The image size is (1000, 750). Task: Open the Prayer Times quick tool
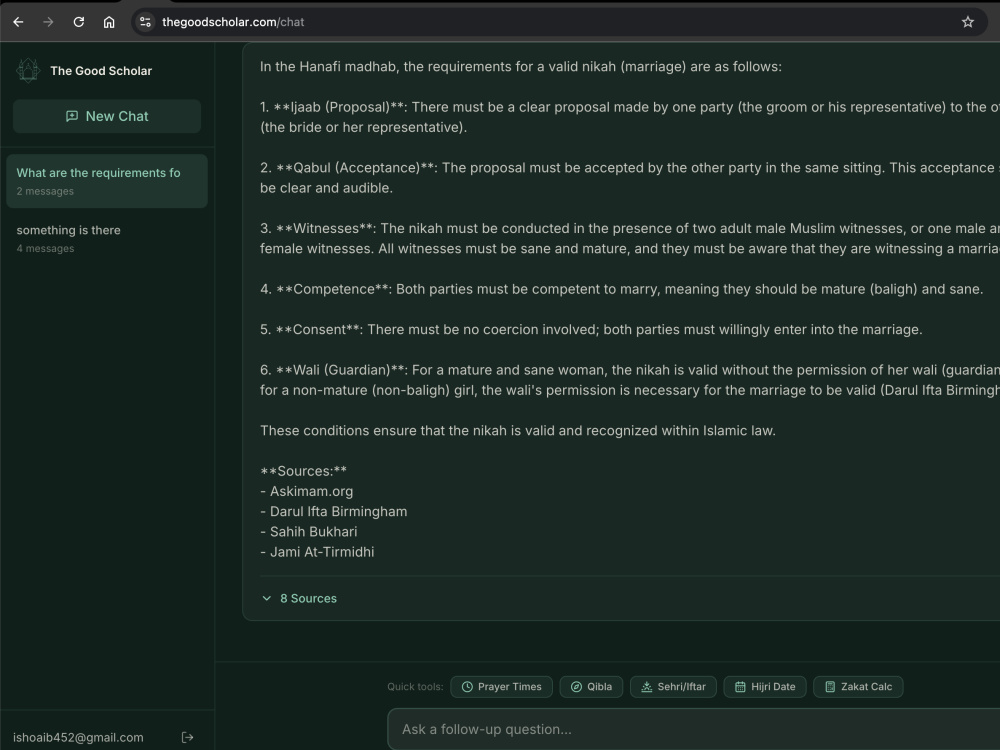click(x=501, y=687)
